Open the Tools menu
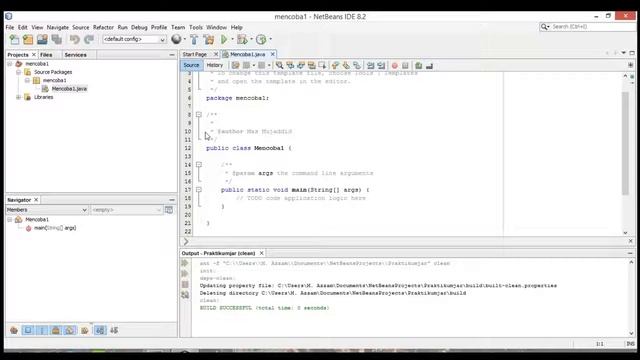Screen dimensions: 640x360 [x=196, y=27]
